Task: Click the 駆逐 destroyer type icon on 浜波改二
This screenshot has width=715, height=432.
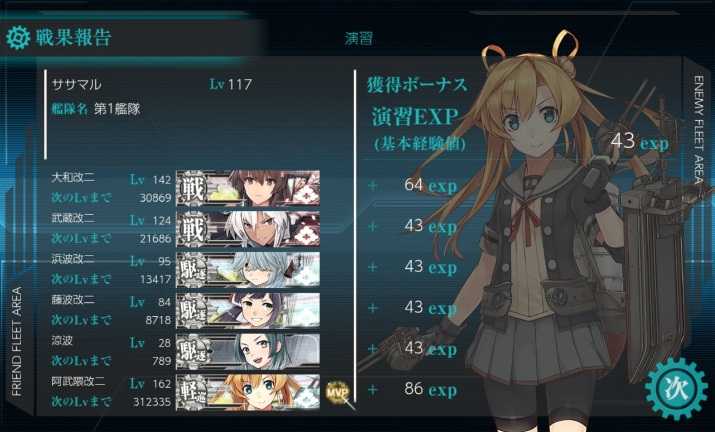Action: pos(192,270)
